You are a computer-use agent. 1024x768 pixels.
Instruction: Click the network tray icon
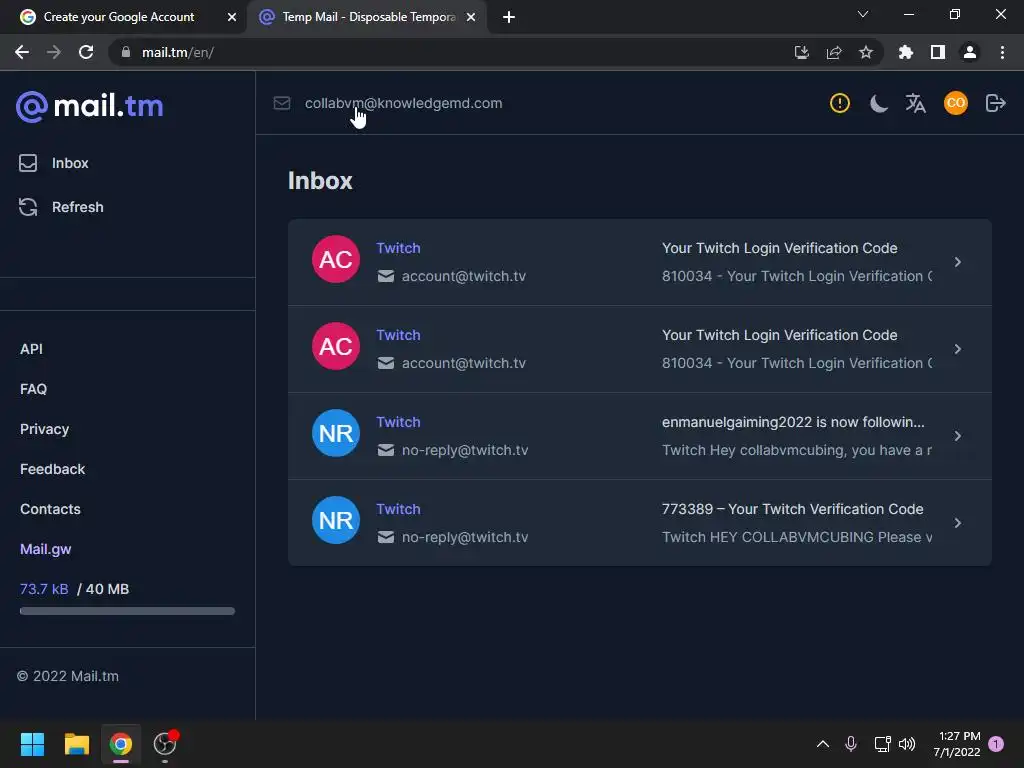(x=882, y=744)
